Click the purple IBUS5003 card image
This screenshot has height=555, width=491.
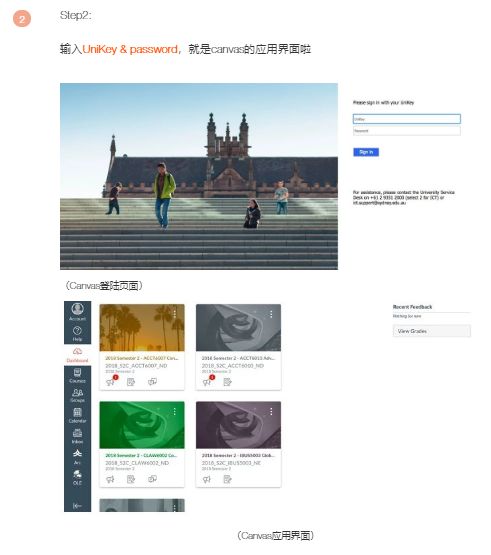tap(238, 425)
